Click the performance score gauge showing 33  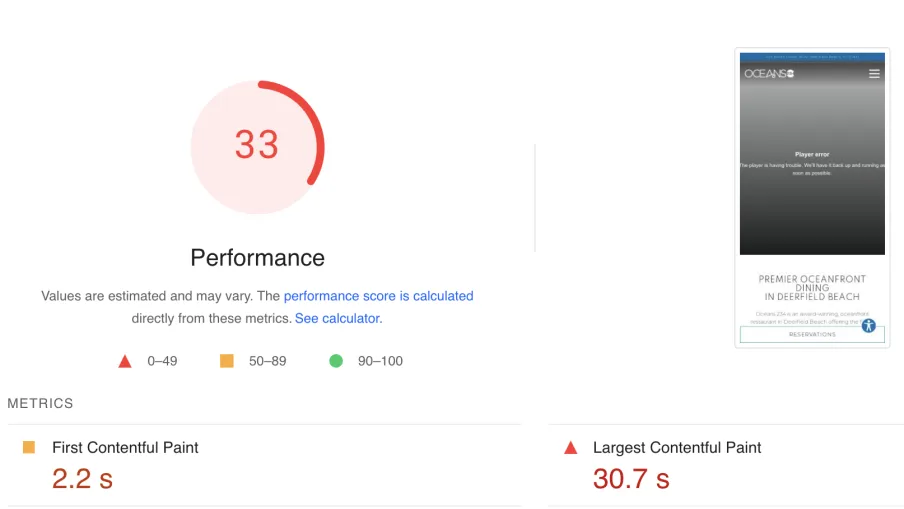click(x=257, y=146)
